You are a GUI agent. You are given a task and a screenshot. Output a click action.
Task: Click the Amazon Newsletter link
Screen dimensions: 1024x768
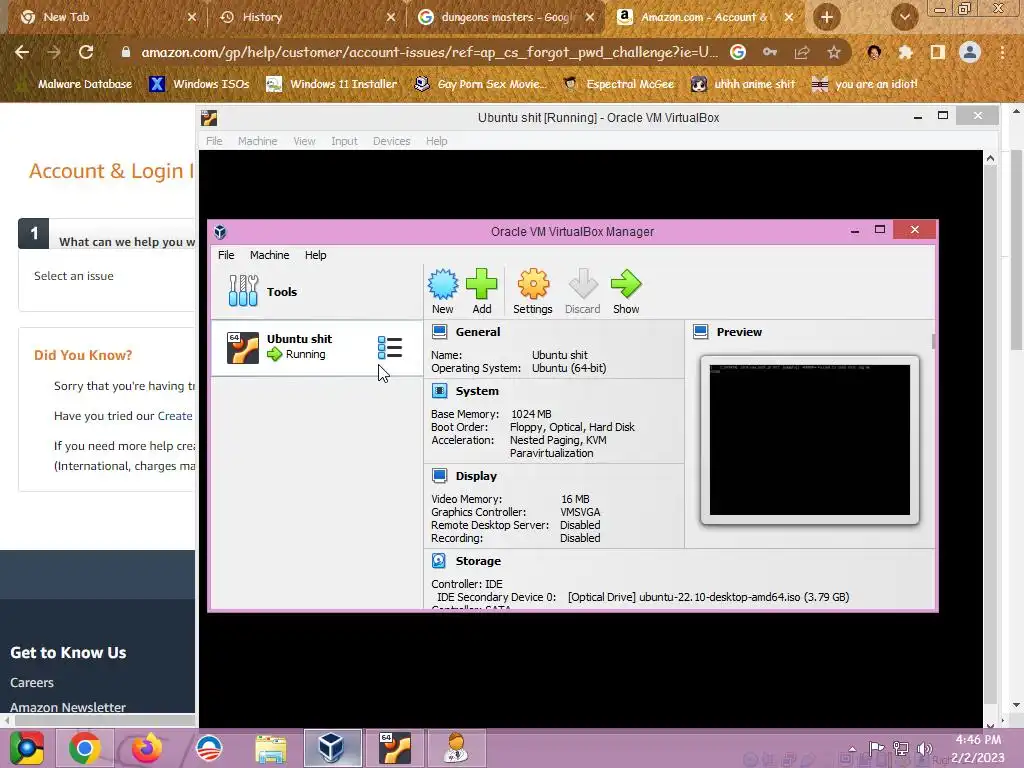[68, 707]
